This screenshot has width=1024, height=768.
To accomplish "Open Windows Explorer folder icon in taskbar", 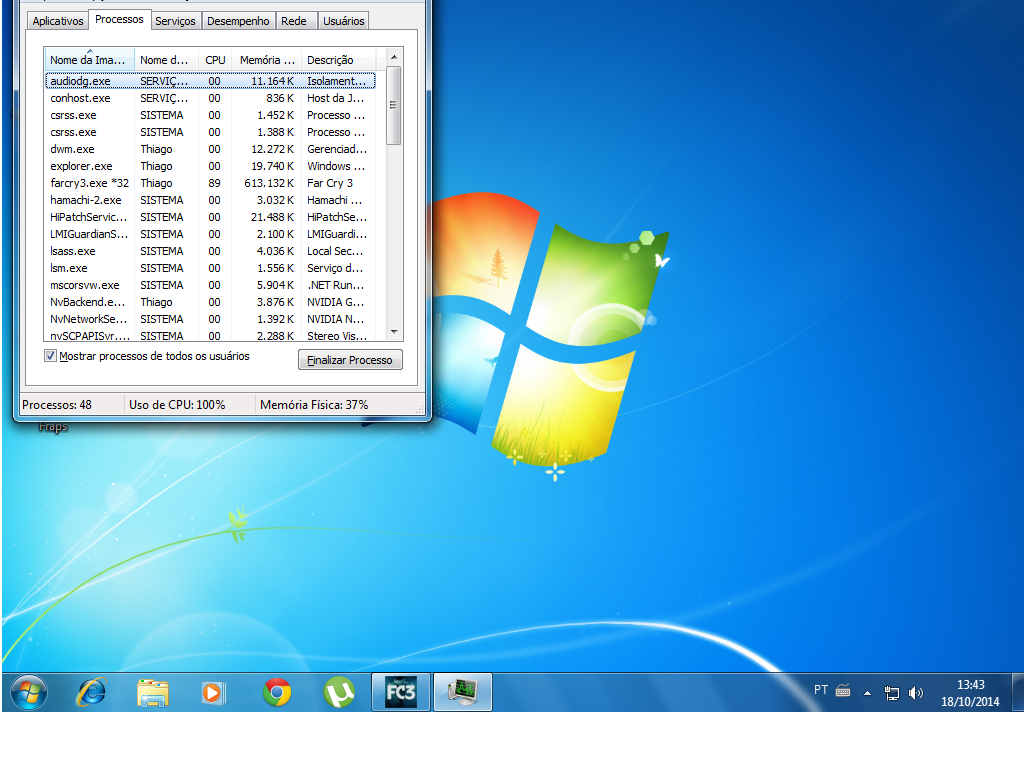I will (153, 692).
